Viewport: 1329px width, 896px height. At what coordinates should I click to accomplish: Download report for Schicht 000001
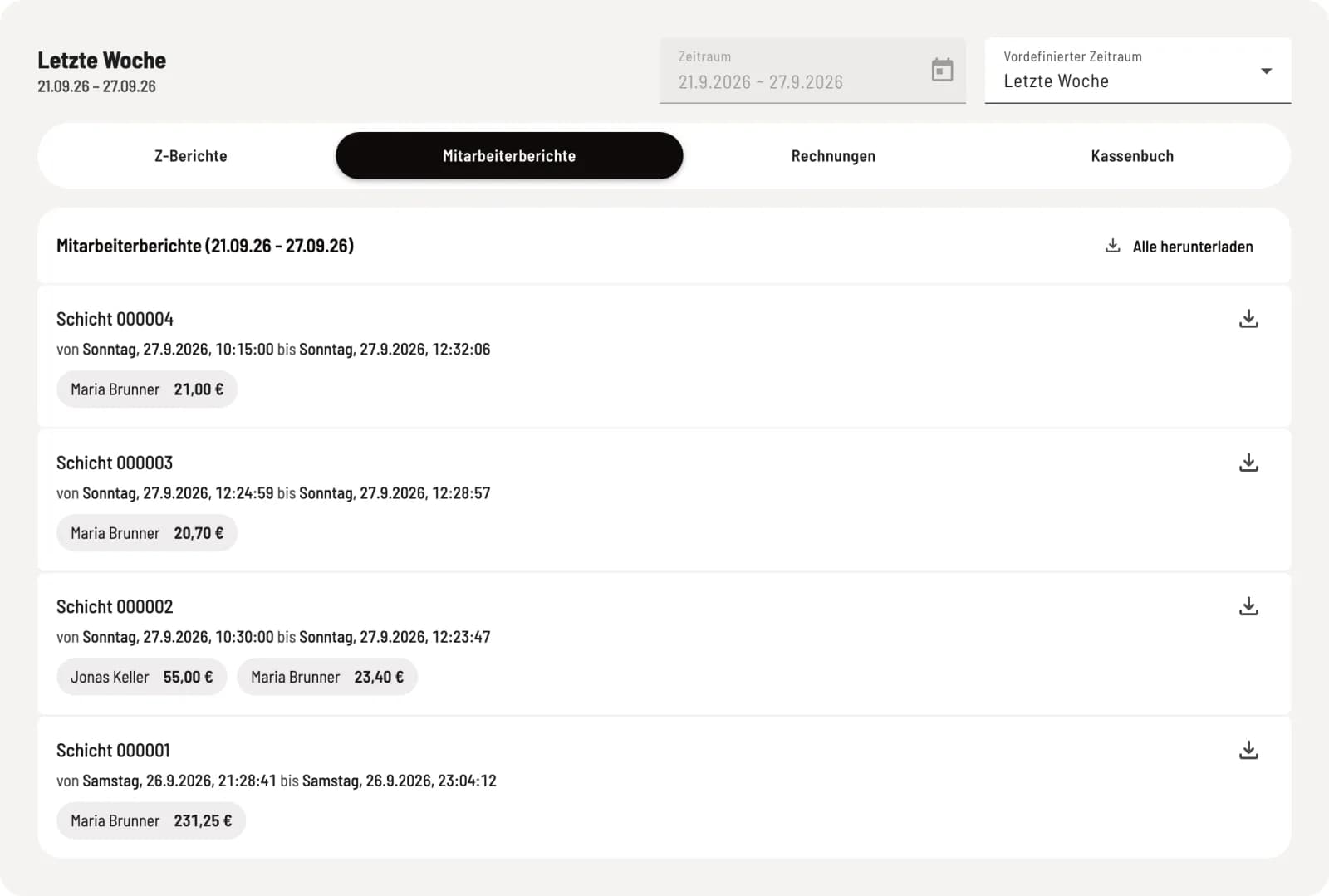[x=1248, y=750]
